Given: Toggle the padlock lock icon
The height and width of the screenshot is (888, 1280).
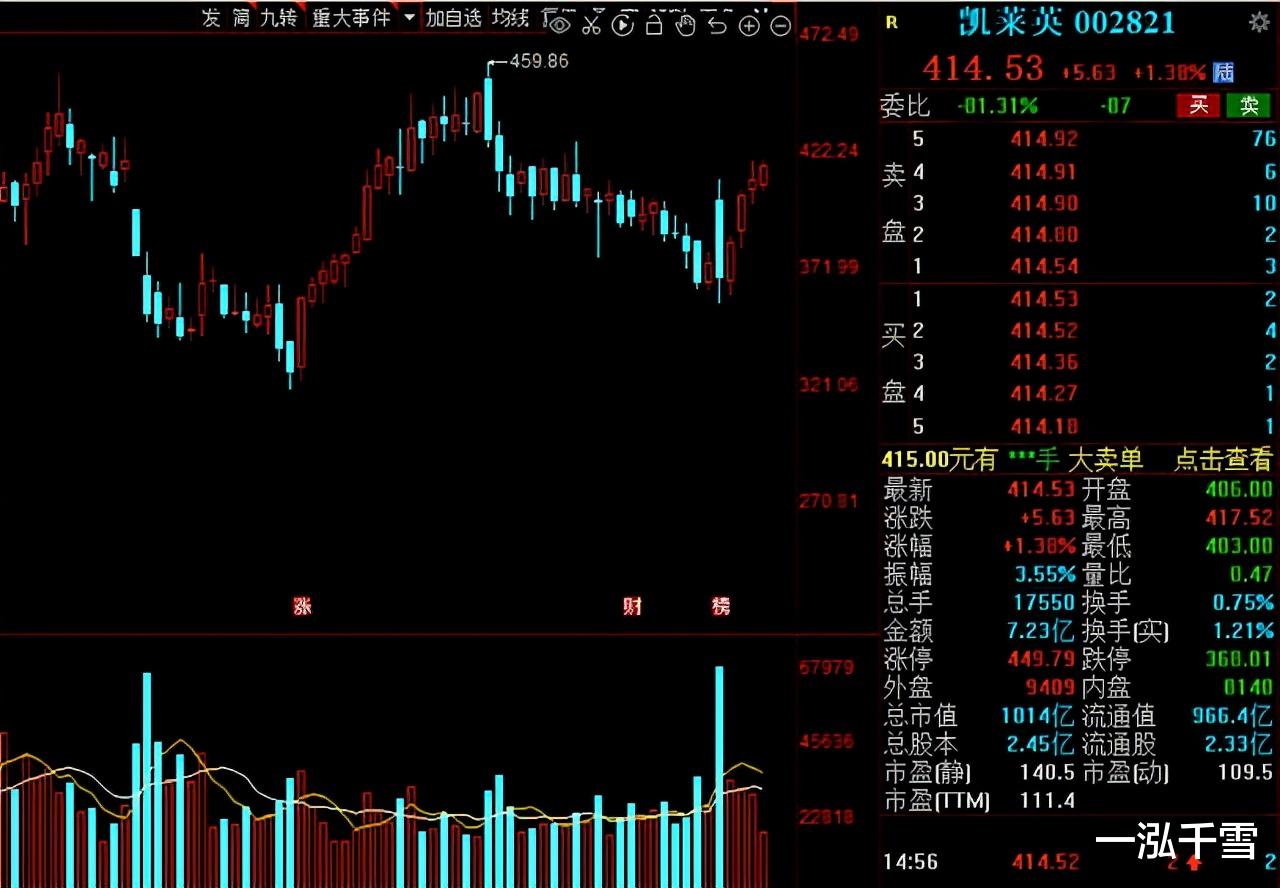Looking at the screenshot, I should pos(654,23).
